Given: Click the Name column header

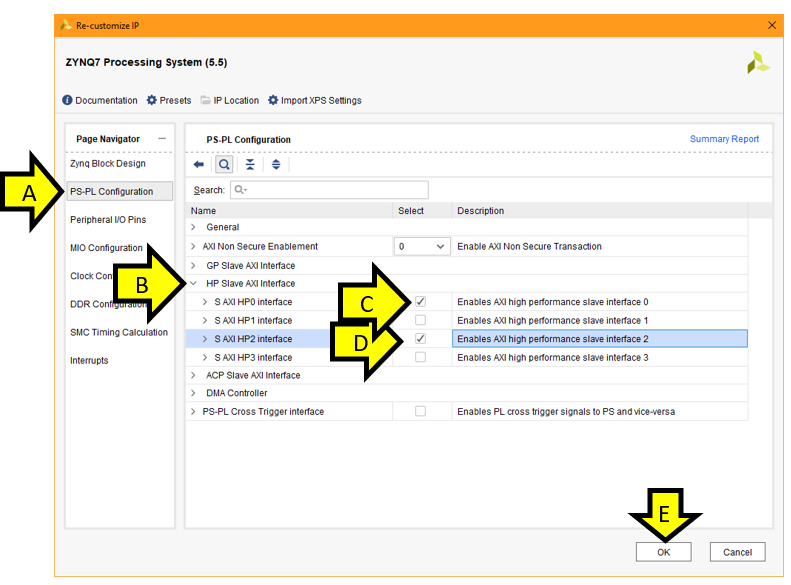Looking at the screenshot, I should (x=289, y=211).
